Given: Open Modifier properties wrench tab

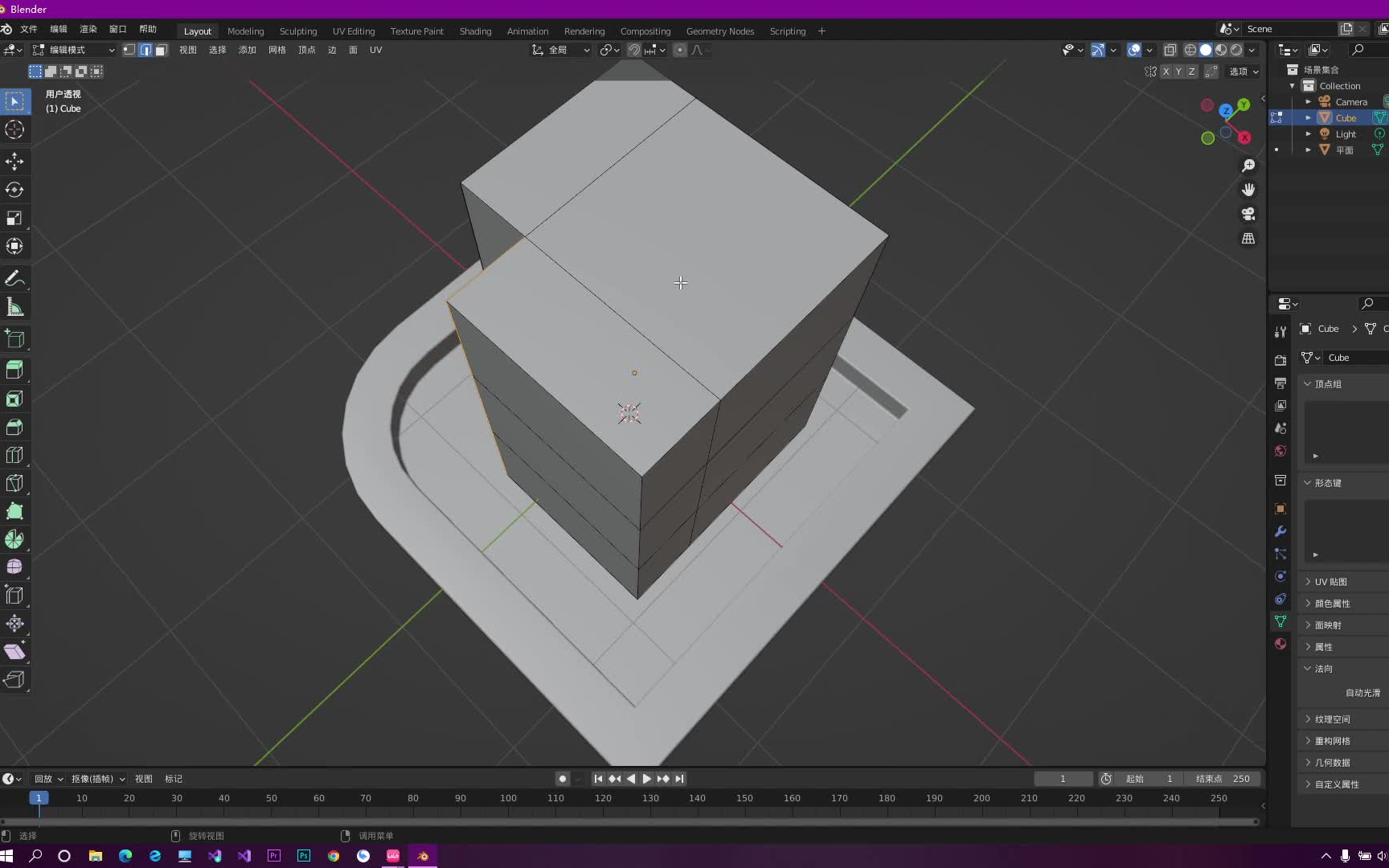Looking at the screenshot, I should 1280,531.
